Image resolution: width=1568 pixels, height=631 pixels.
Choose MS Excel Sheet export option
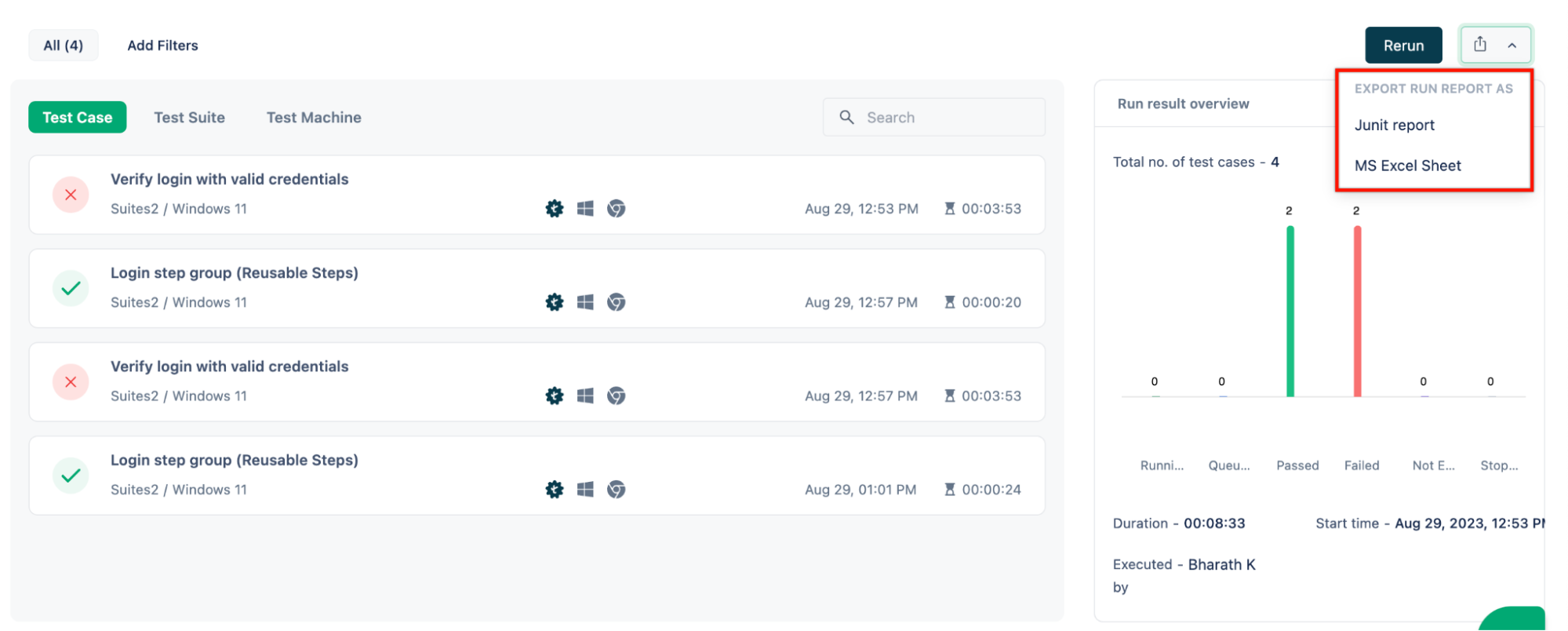point(1407,166)
